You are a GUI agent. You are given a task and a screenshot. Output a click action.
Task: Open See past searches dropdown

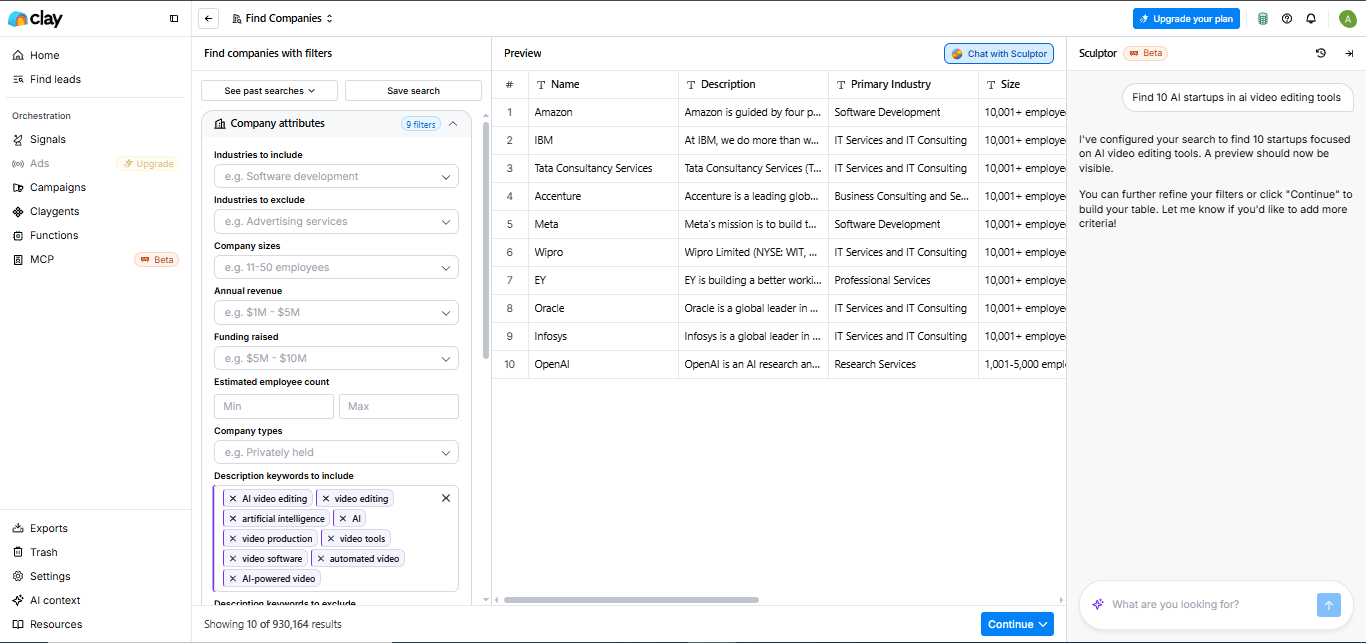click(269, 90)
